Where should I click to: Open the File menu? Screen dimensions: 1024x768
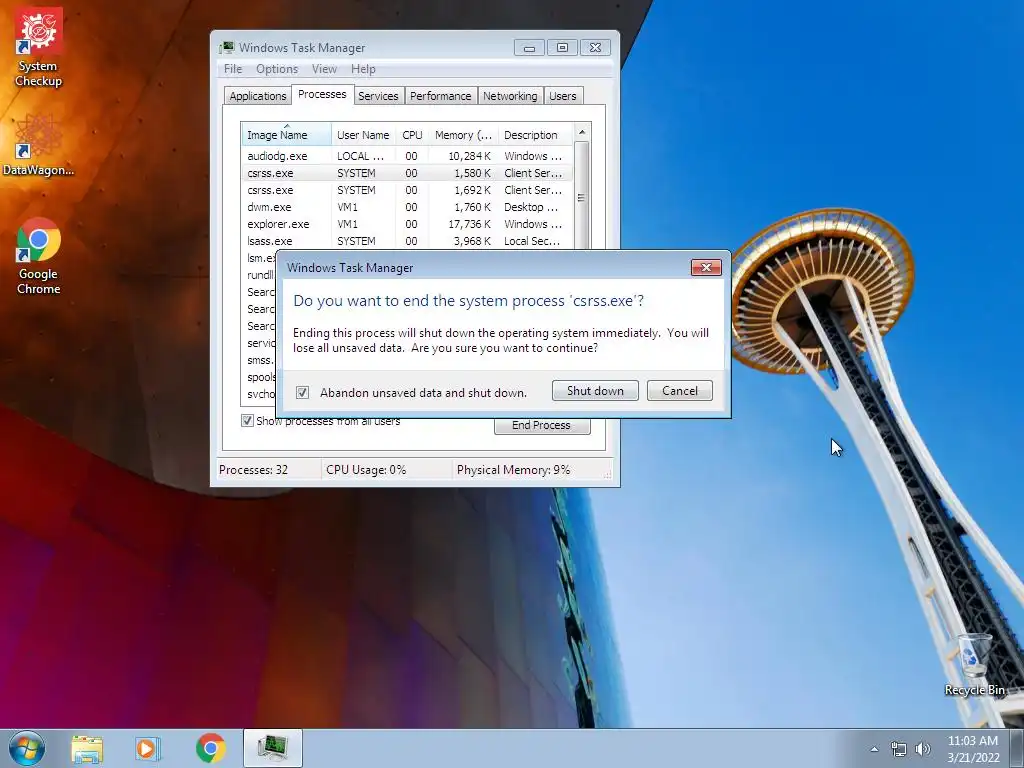click(232, 69)
